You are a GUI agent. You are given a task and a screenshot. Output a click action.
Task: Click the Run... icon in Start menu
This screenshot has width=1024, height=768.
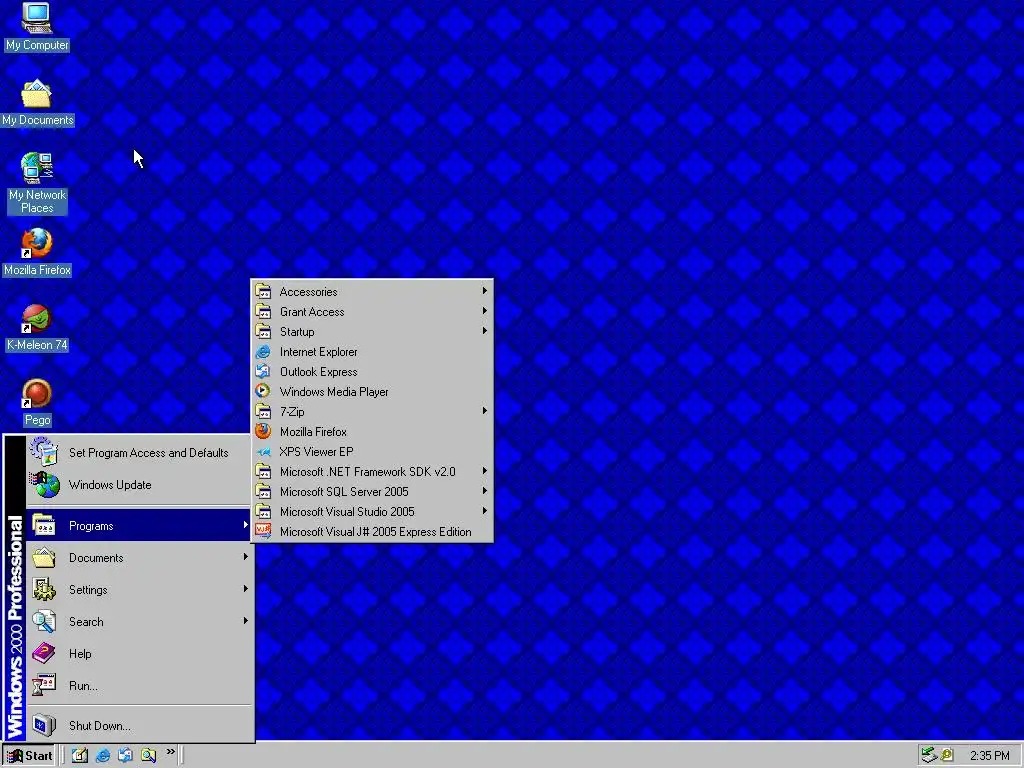pos(44,685)
